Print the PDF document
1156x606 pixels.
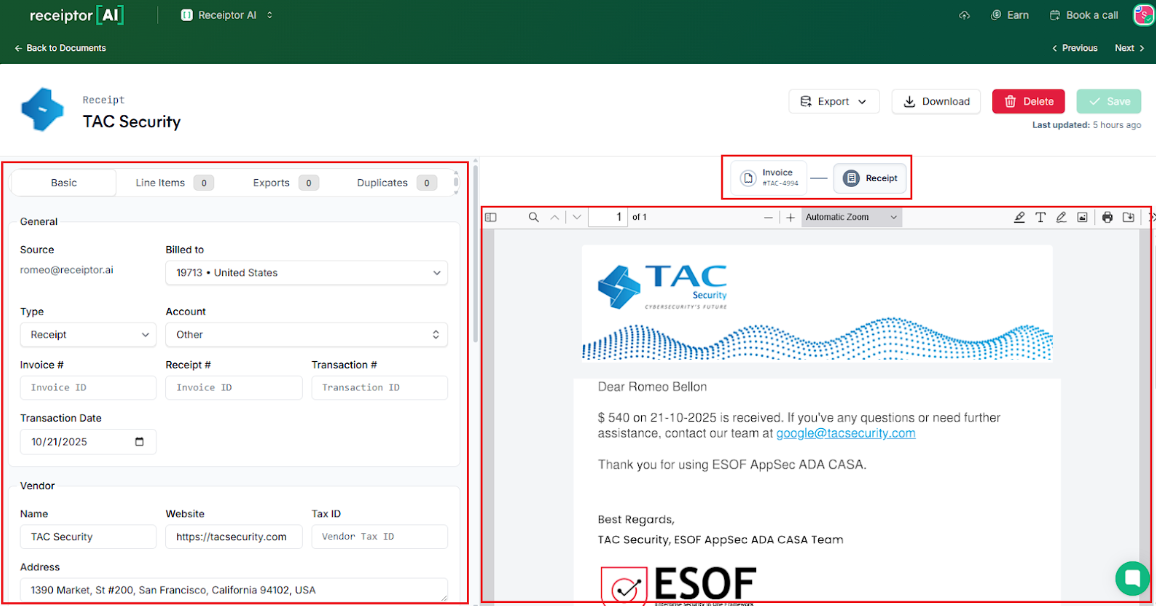(1107, 217)
